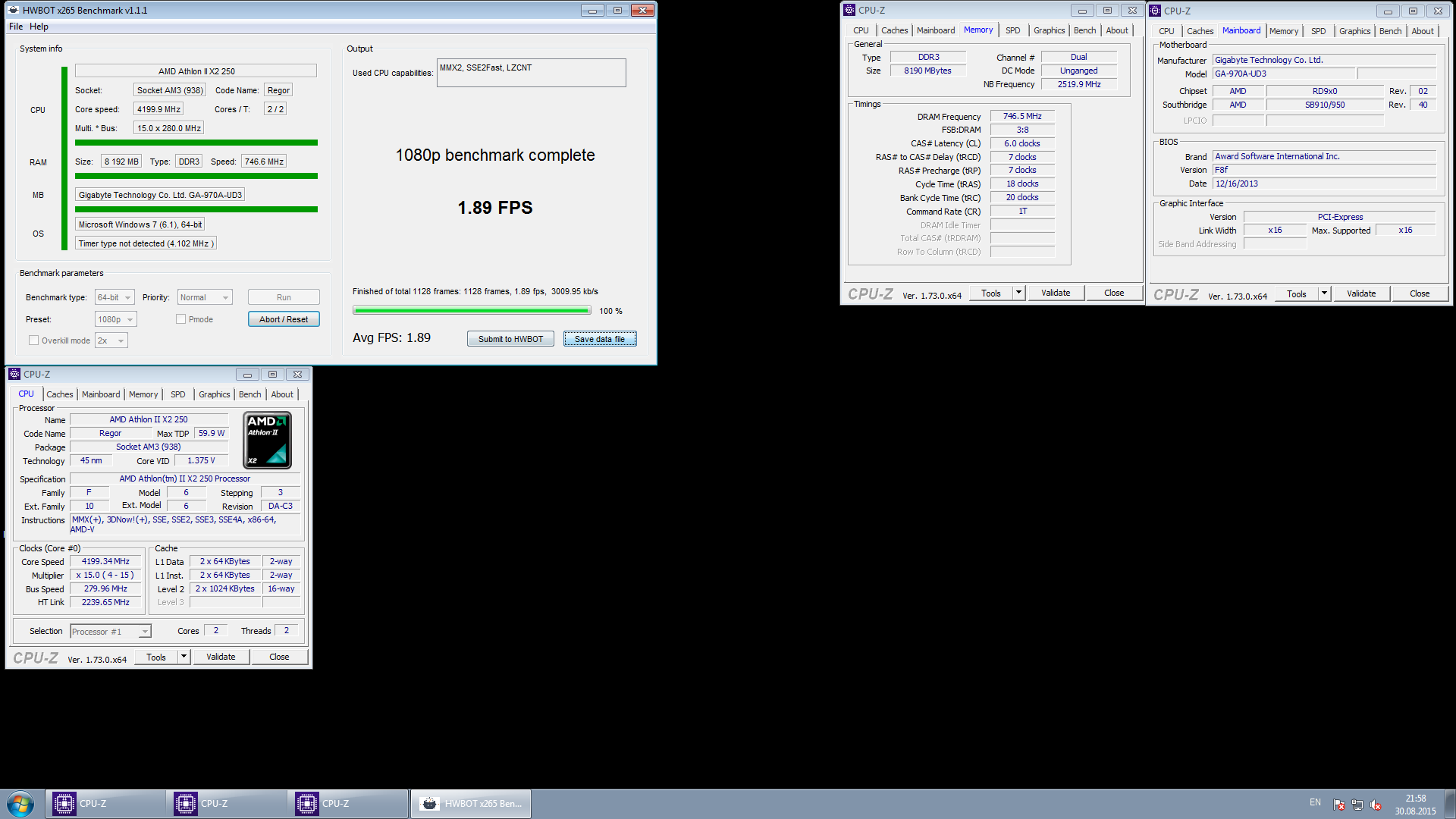Open Graphics tab in Mainboard CPU-Z window
This screenshot has width=1456, height=819.
click(1354, 31)
